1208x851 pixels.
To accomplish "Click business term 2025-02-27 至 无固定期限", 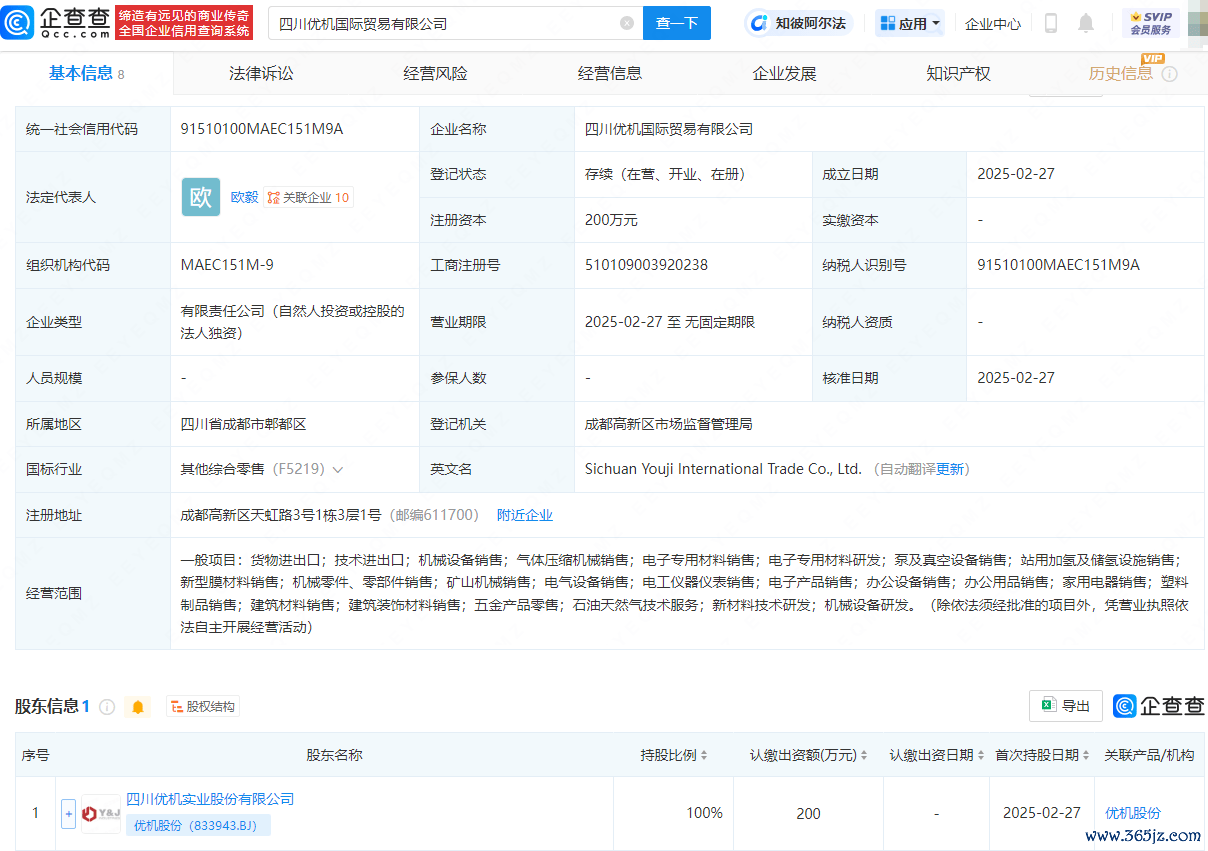I will (670, 322).
